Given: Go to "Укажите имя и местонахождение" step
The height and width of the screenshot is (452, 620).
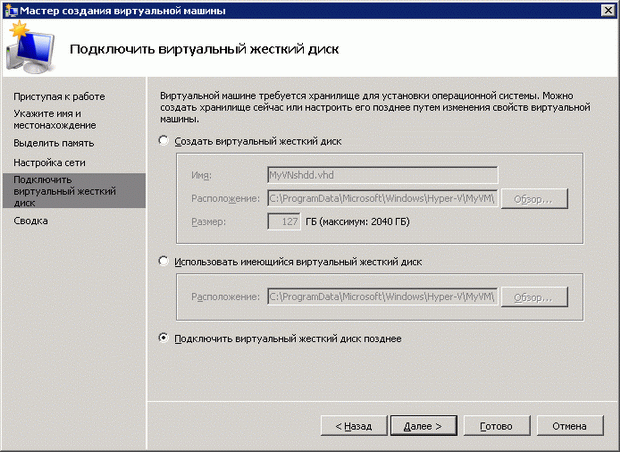Looking at the screenshot, I should 55,120.
